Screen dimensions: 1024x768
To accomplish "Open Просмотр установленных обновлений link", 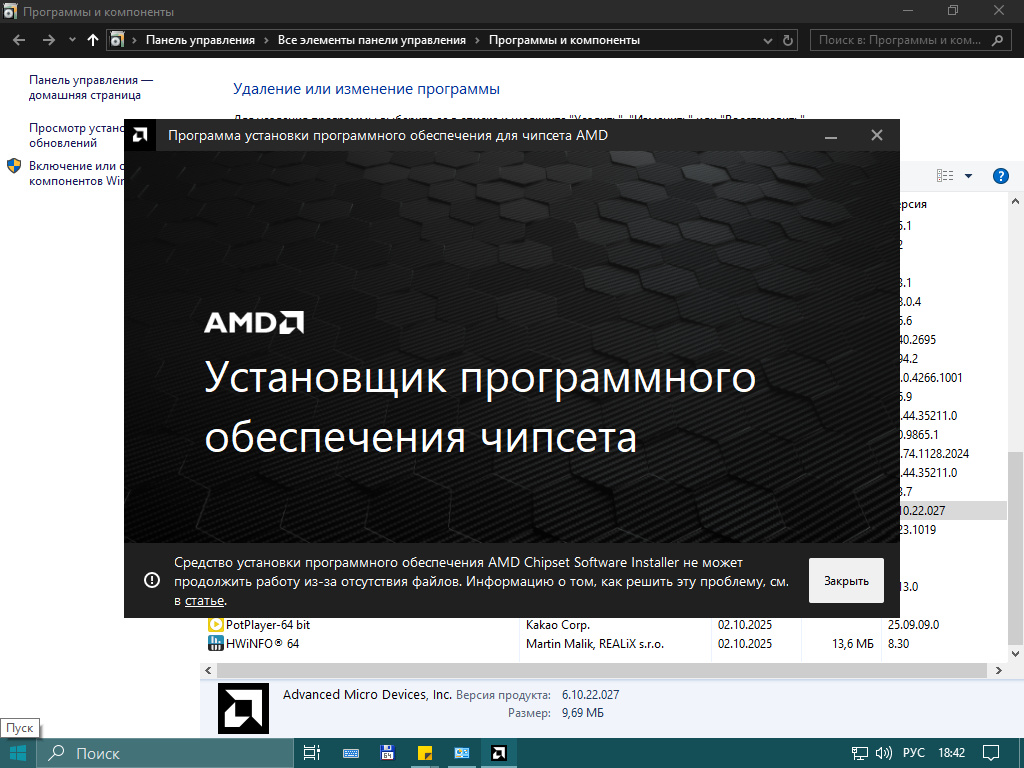I will (x=76, y=135).
